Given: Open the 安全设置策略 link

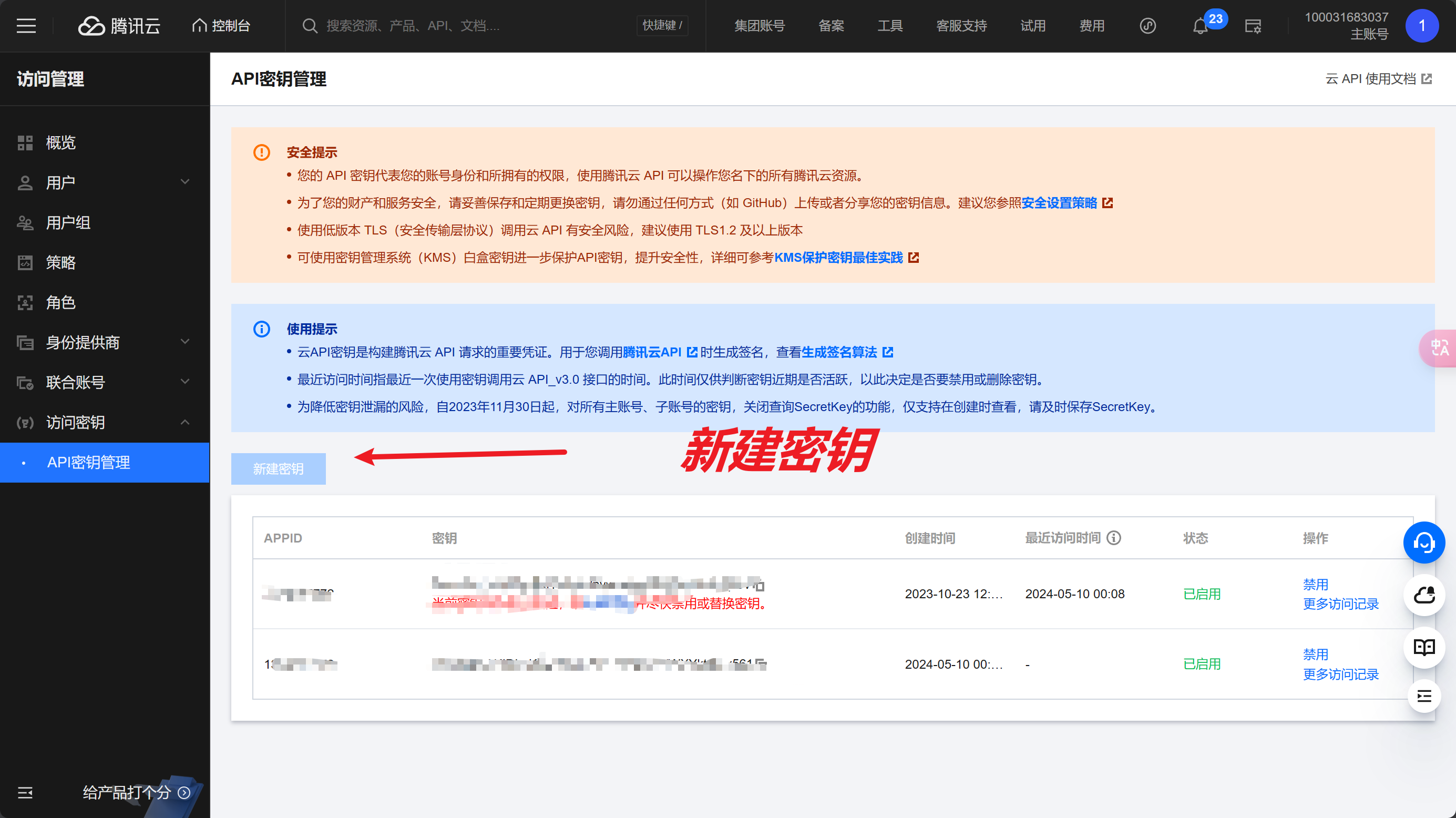Looking at the screenshot, I should (1059, 203).
